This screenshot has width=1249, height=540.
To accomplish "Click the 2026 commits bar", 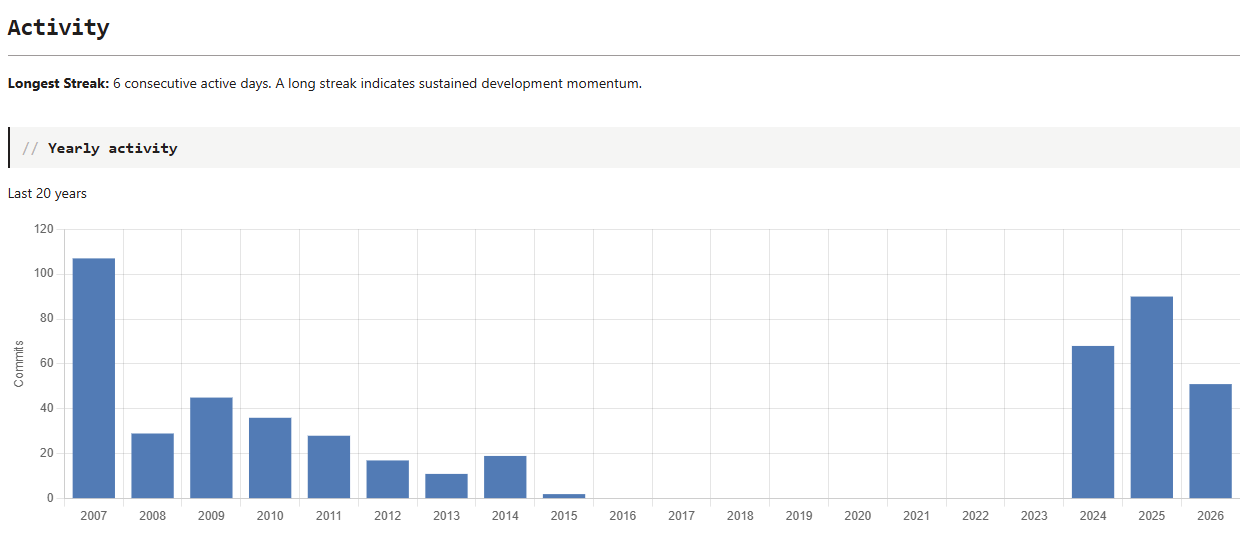I will point(1211,441).
